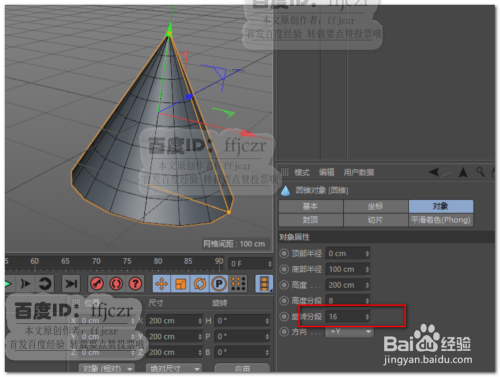Switch to the 基本 tab
500x377 pixels.
click(311, 206)
